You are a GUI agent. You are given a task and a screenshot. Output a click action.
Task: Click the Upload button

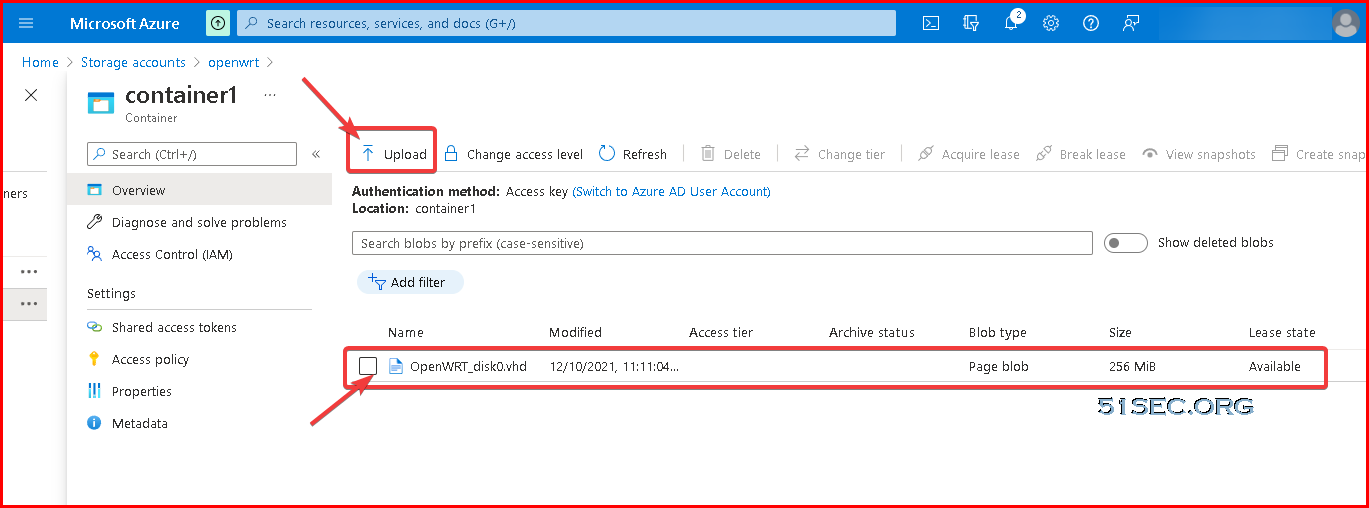pos(393,154)
